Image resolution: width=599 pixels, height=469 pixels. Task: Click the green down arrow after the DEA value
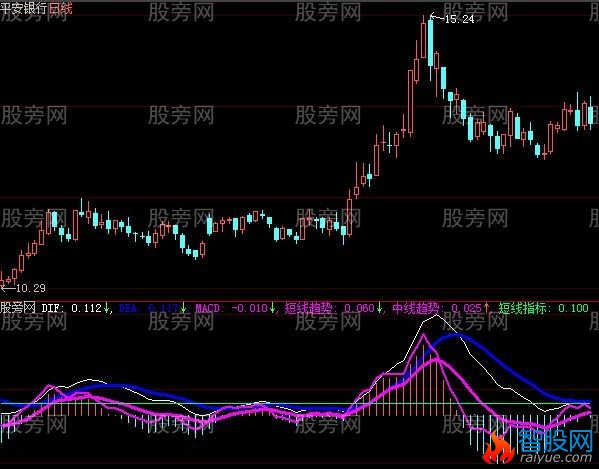183,308
